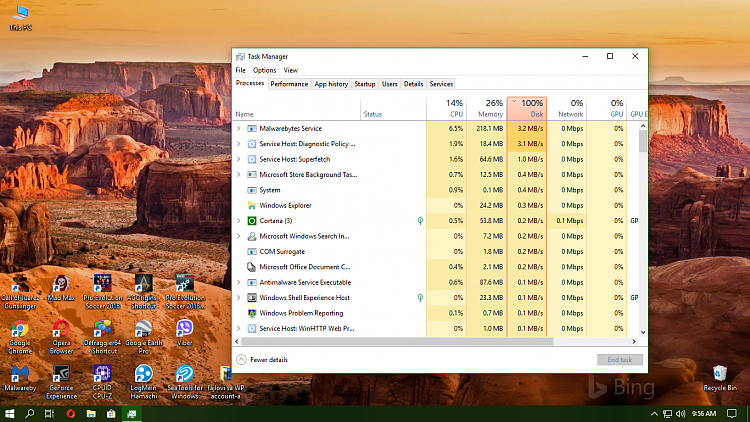The height and width of the screenshot is (422, 750).
Task: Open This PC desktop icon
Action: pyautogui.click(x=21, y=18)
